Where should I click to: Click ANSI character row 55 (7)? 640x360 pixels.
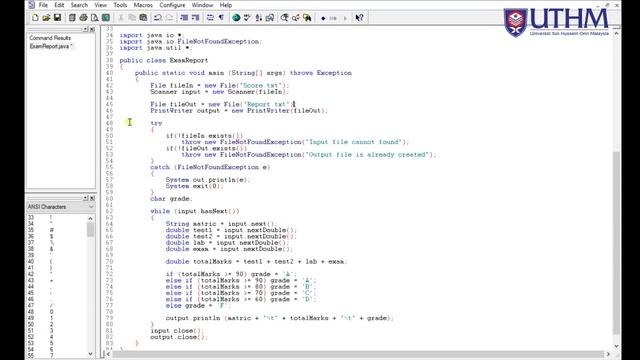point(56,356)
